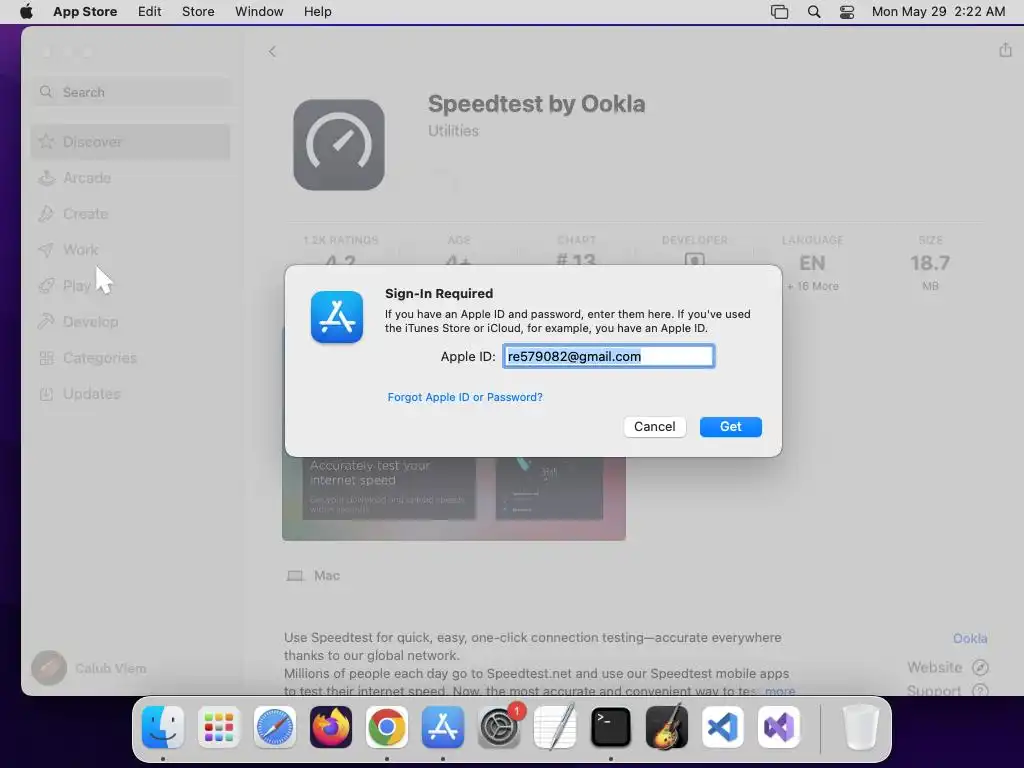The width and height of the screenshot is (1024, 768).
Task: Launch Google Chrome from the Dock
Action: (387, 727)
